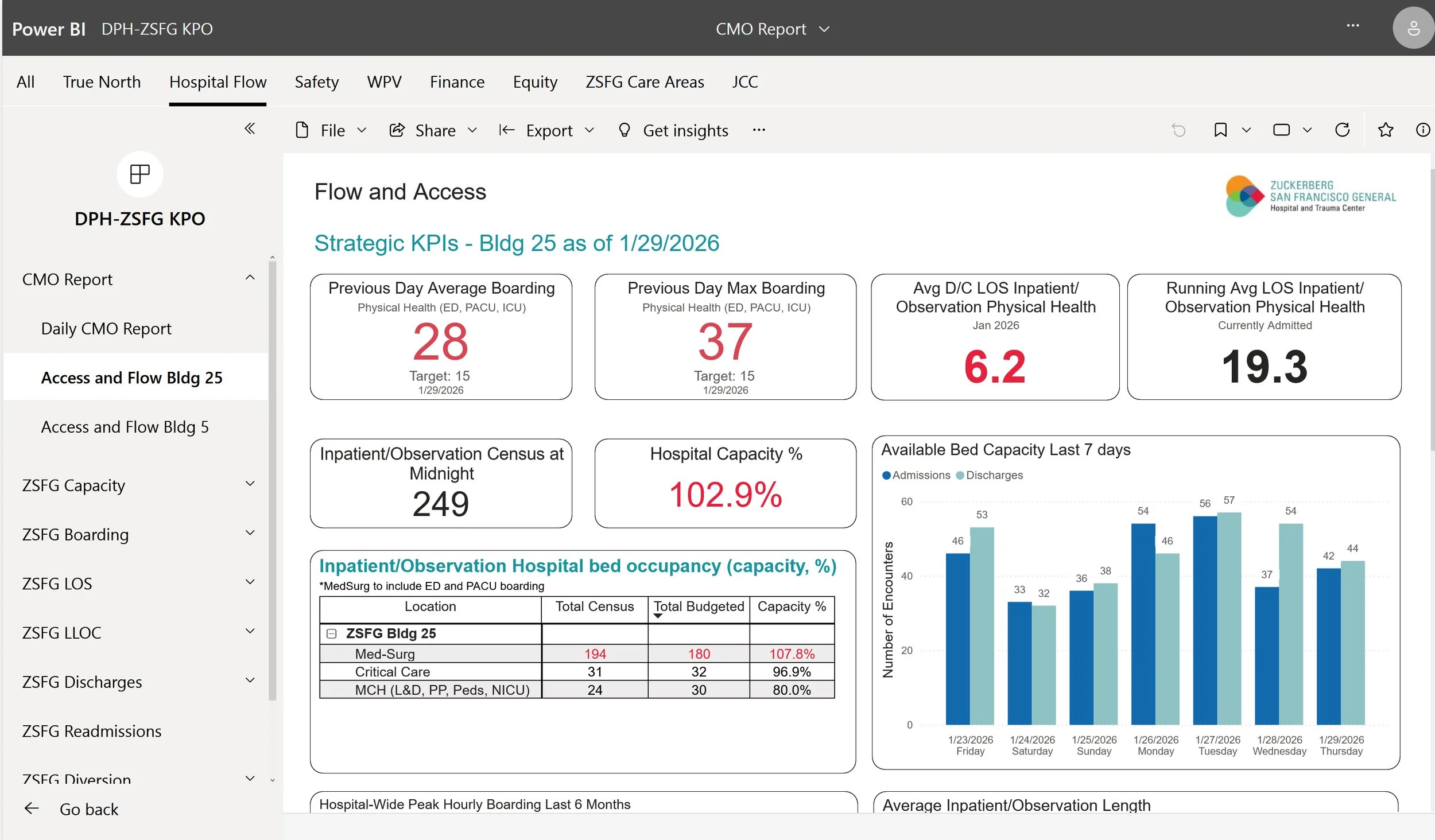Open Get insights

(674, 130)
